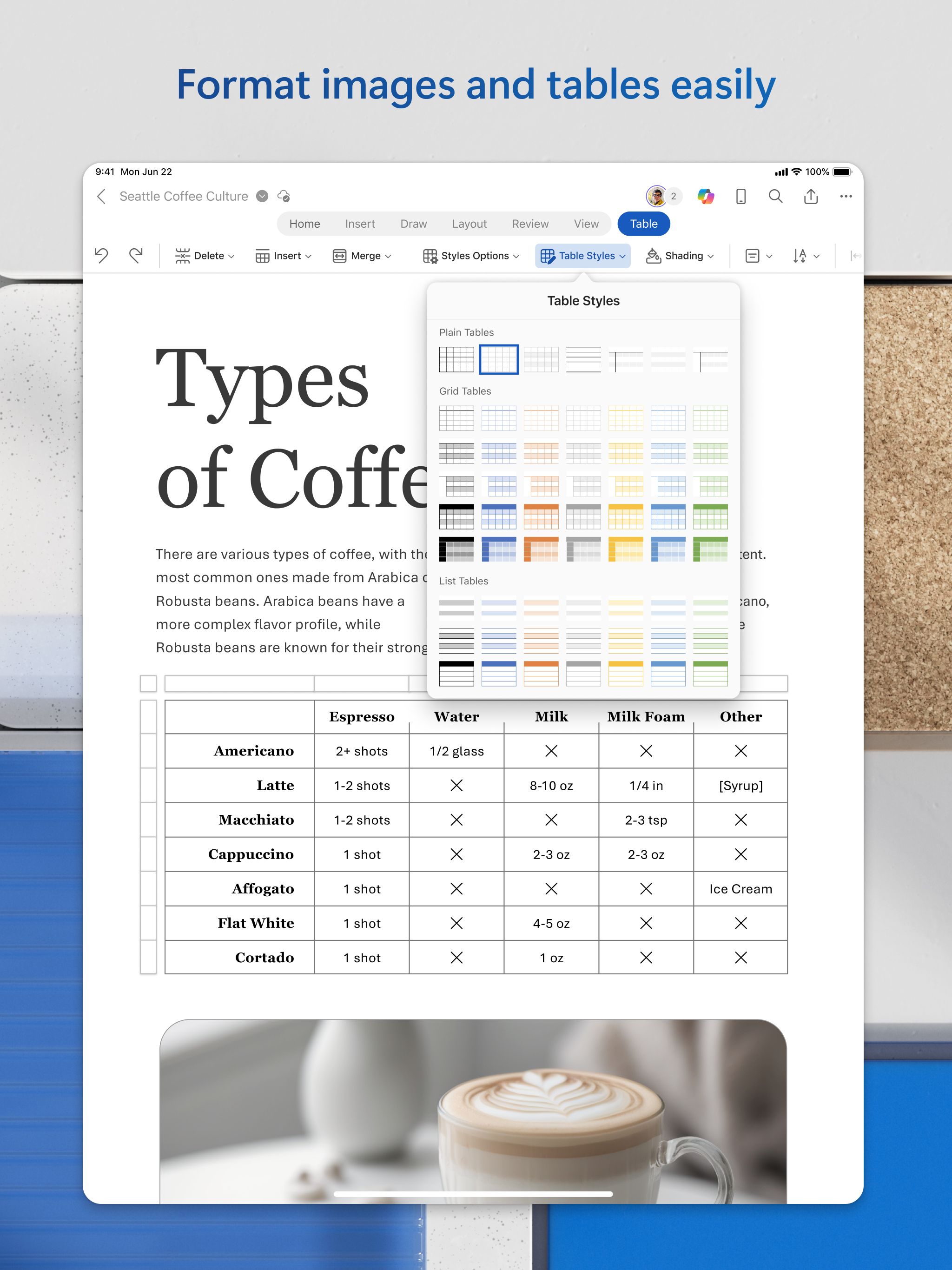Click the "[Syrup]" cell
This screenshot has width=952, height=1270.
(740, 786)
